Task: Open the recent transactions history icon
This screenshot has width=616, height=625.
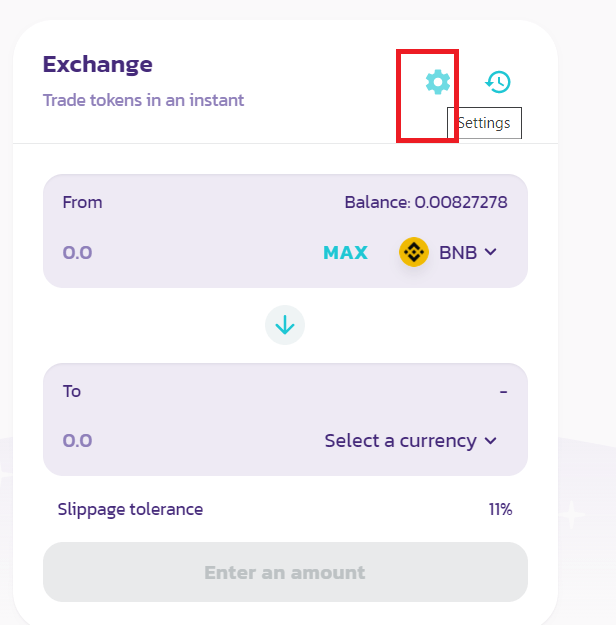Action: coord(498,82)
